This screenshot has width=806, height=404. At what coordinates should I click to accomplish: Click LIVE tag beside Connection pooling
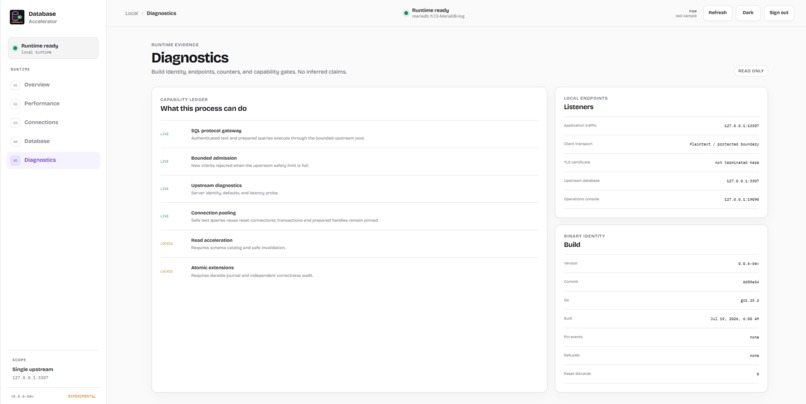tap(164, 216)
